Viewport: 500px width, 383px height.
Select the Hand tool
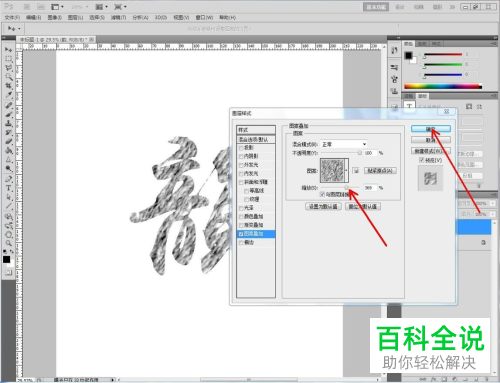tap(8, 235)
